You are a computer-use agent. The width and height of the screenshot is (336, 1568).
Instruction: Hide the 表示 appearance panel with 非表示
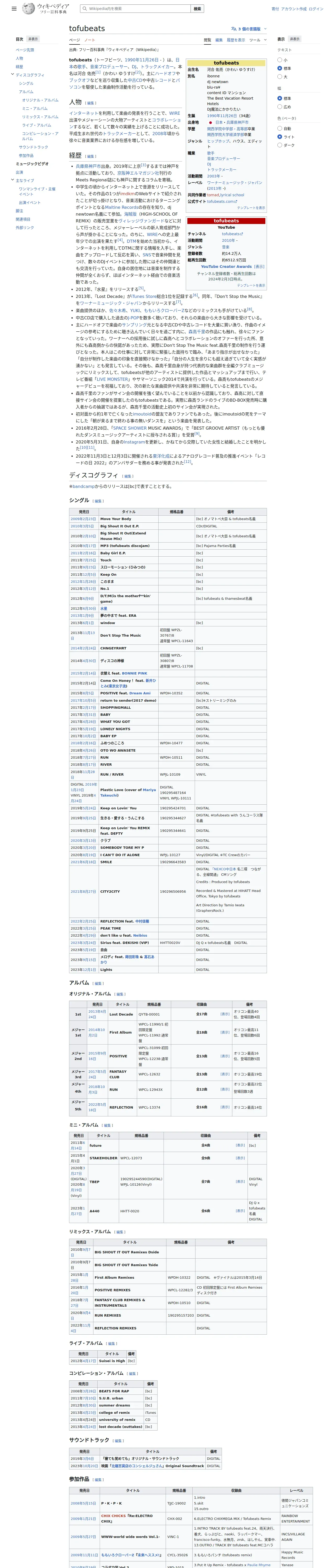click(x=295, y=39)
